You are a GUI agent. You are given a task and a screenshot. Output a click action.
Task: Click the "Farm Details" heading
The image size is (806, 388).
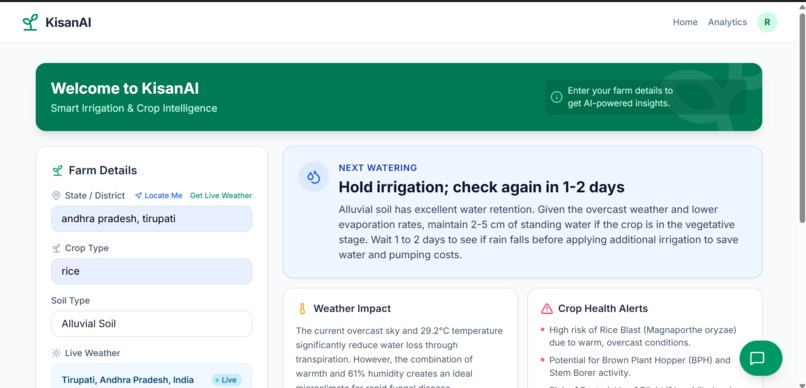[x=103, y=171]
